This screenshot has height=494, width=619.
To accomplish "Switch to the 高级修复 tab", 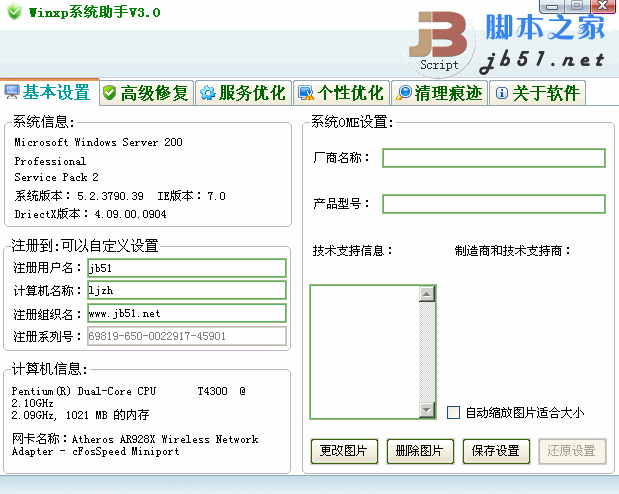I will (146, 93).
